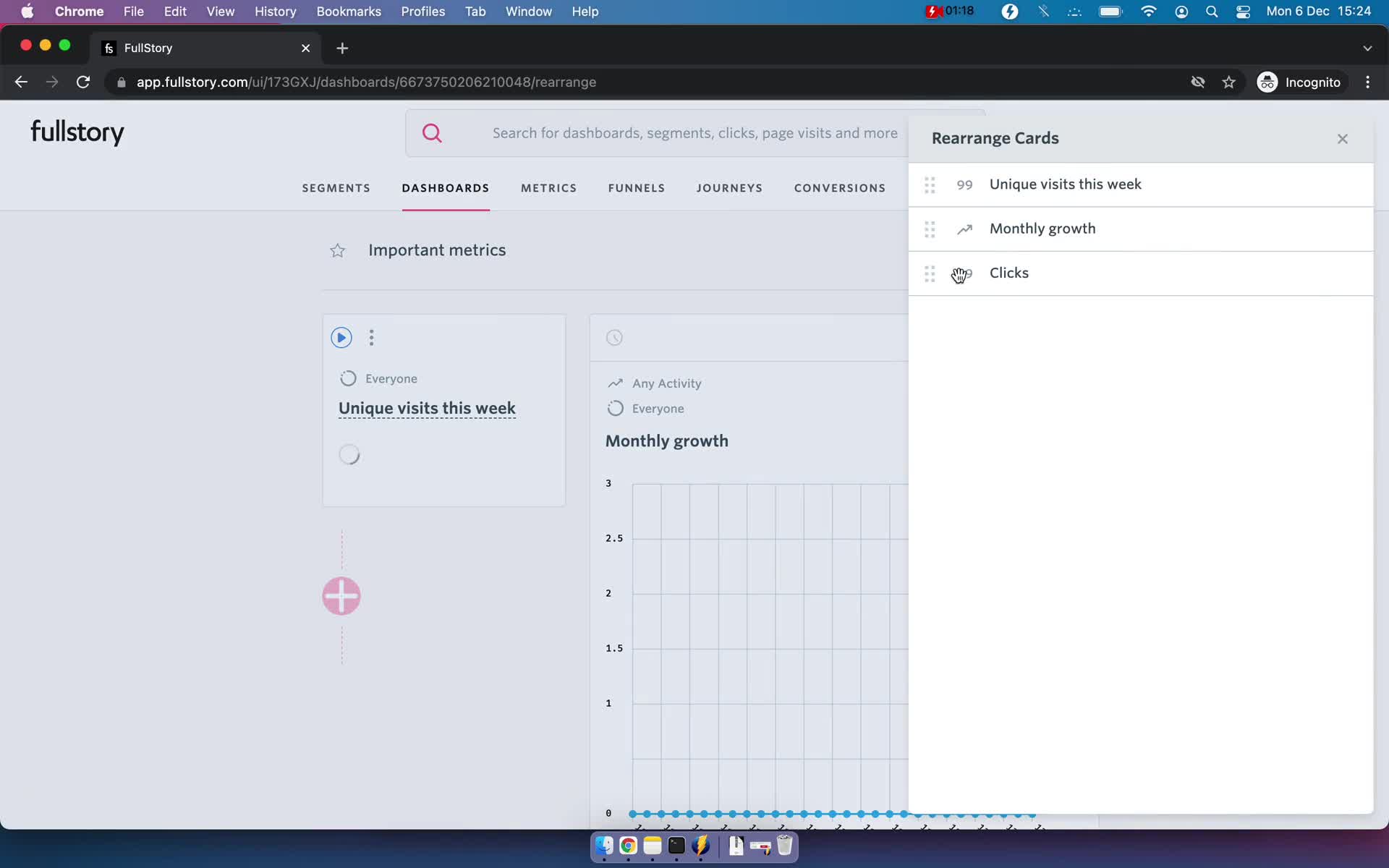Screen dimensions: 1389x868
Task: Click the Wi-Fi status icon
Action: (x=1148, y=12)
